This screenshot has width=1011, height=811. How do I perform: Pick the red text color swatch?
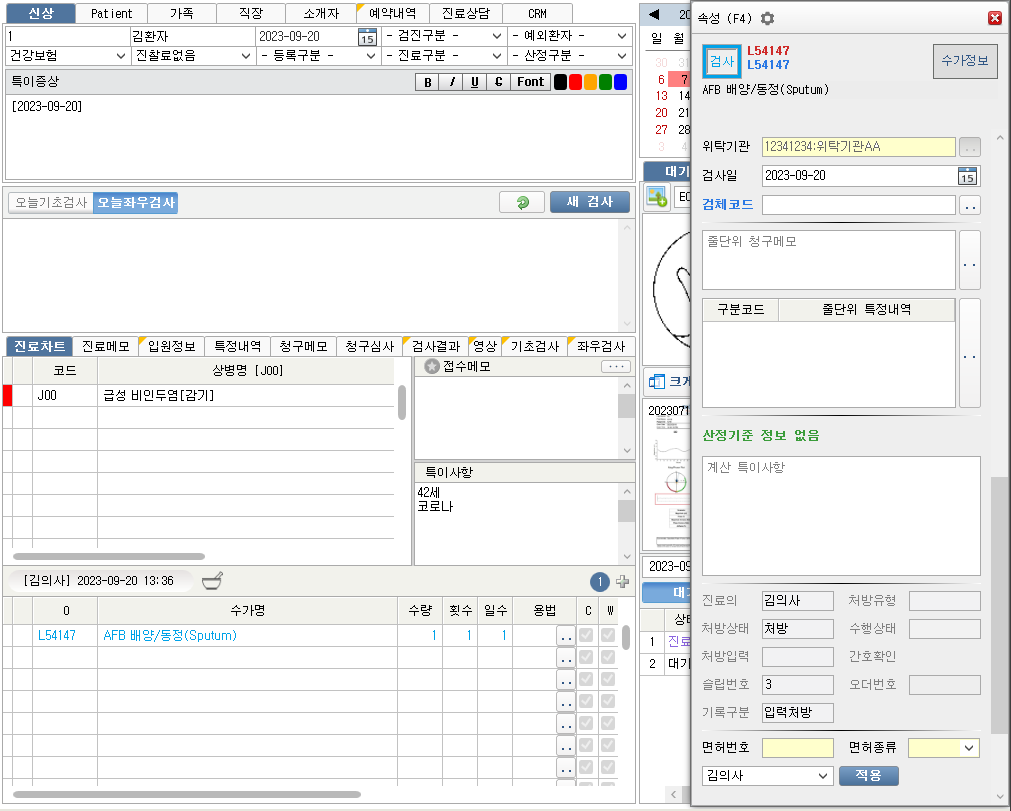pos(575,82)
